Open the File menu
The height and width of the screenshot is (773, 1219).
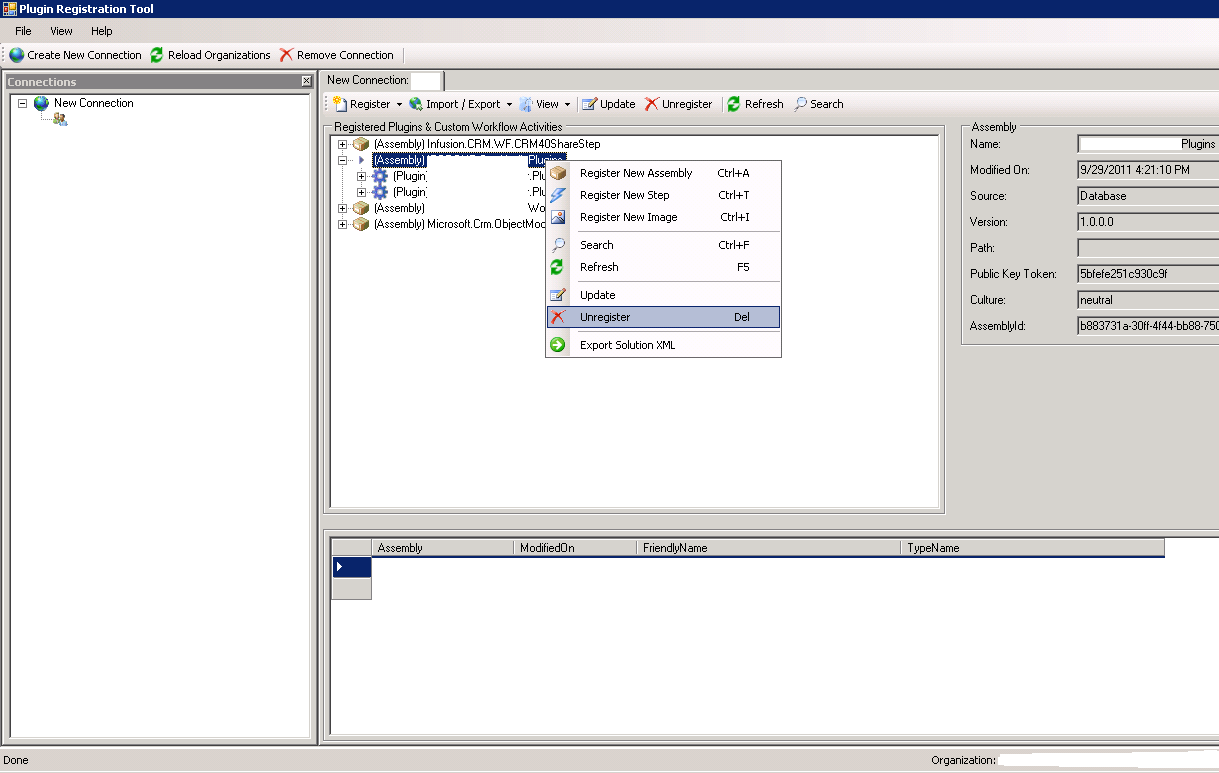(23, 31)
